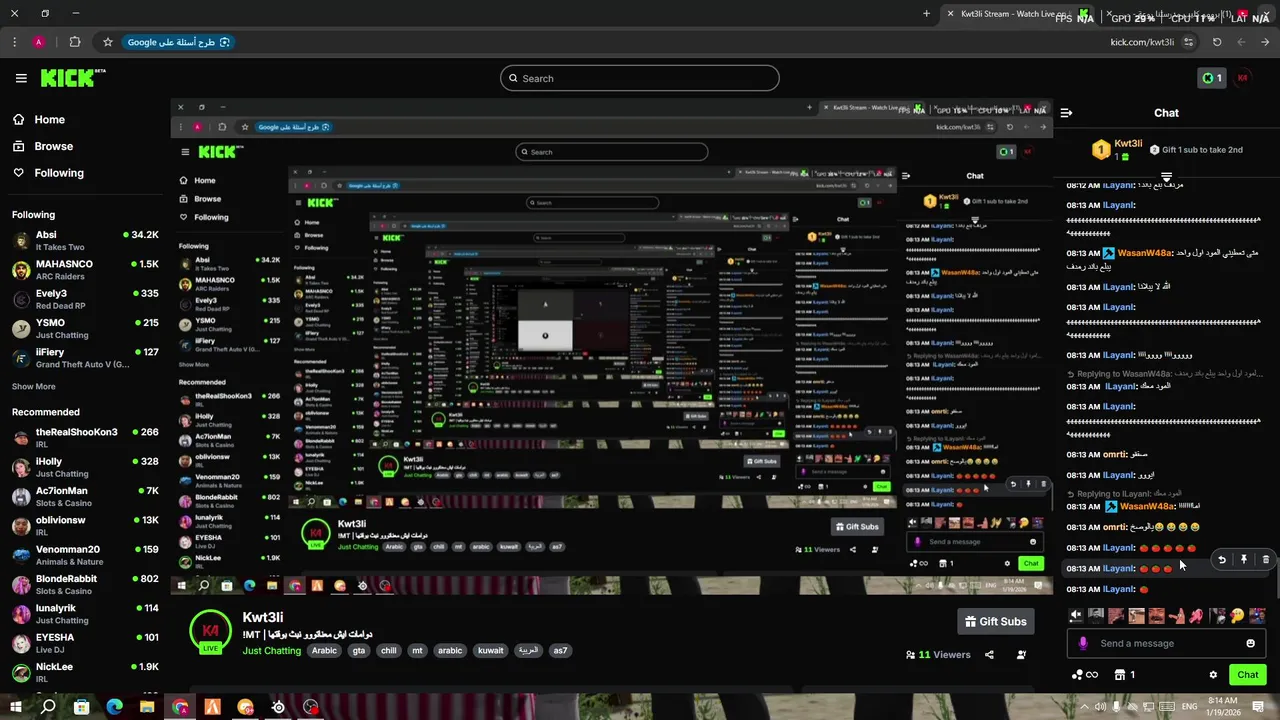Click the green Chat send button
The height and width of the screenshot is (720, 1280).
click(x=1247, y=675)
